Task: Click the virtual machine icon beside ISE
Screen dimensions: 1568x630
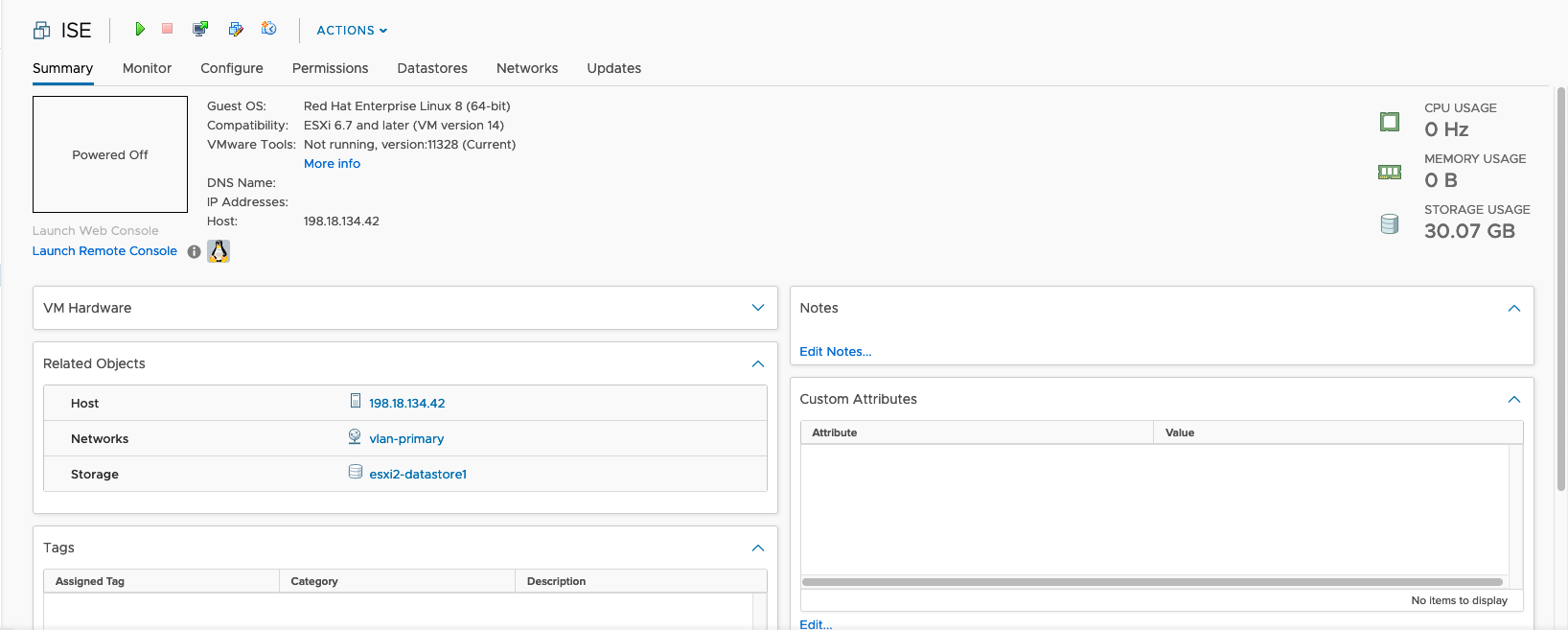Action: tap(42, 31)
